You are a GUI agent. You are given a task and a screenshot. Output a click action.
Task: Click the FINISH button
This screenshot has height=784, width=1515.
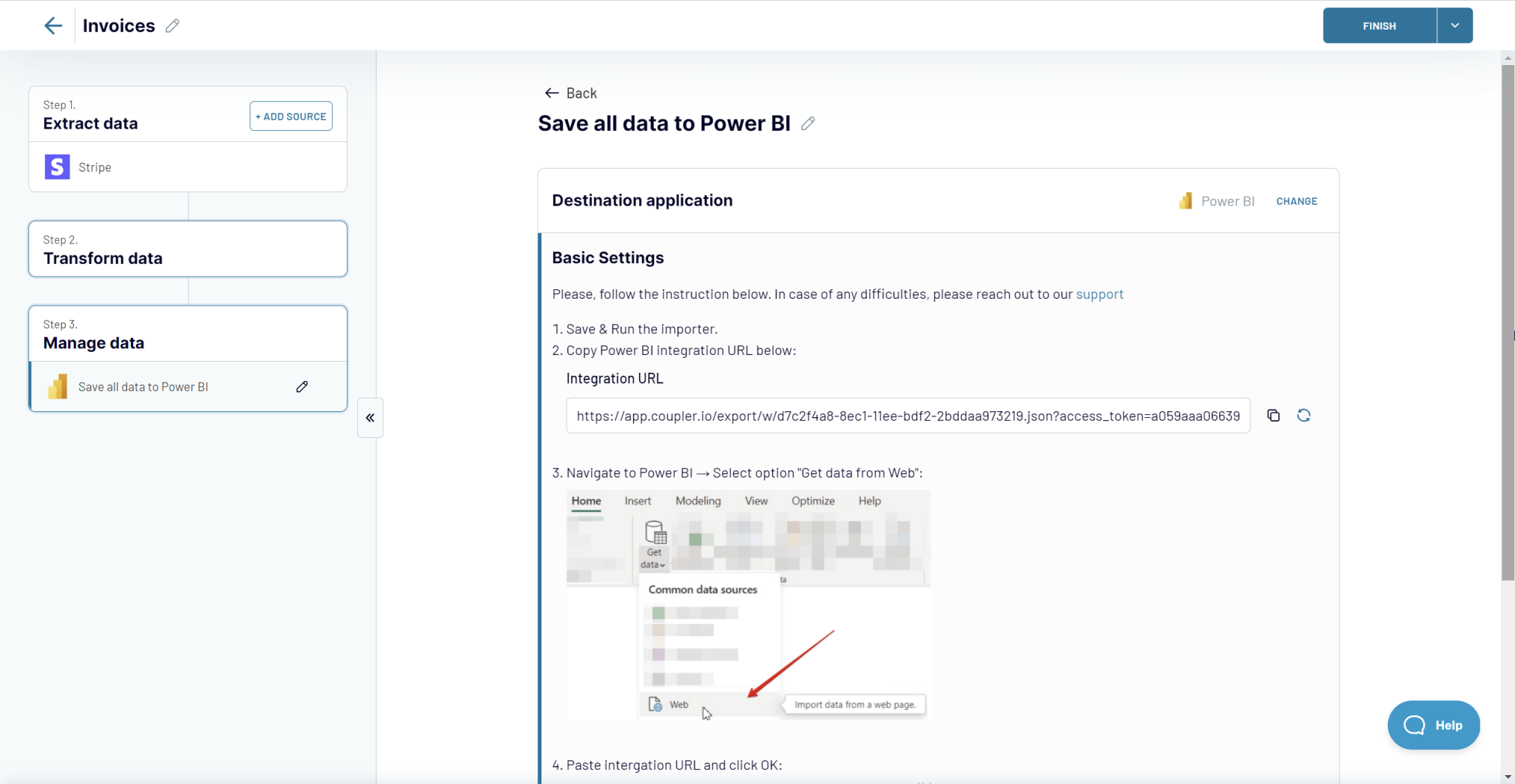[1378, 25]
